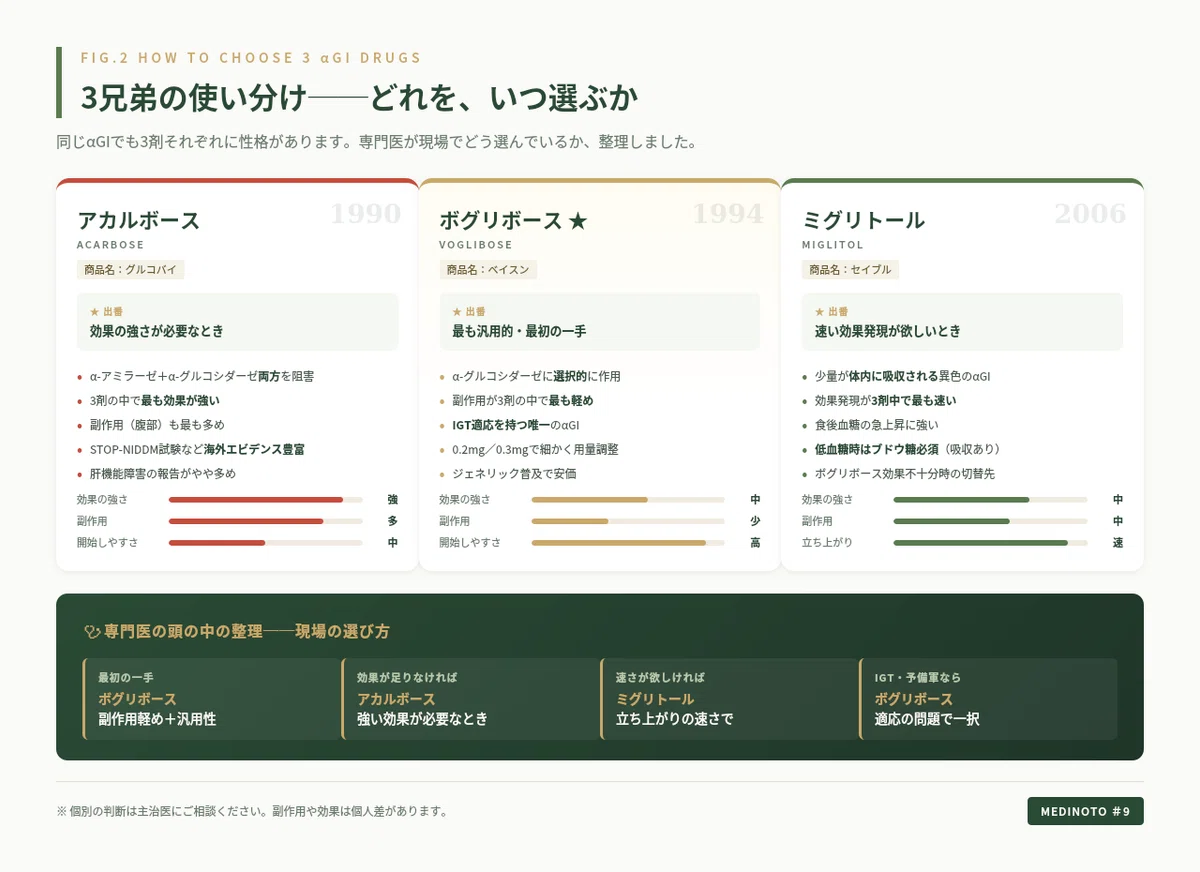This screenshot has width=1200, height=872.
Task: Click the stethoscope icon in the green panel
Action: (93, 631)
